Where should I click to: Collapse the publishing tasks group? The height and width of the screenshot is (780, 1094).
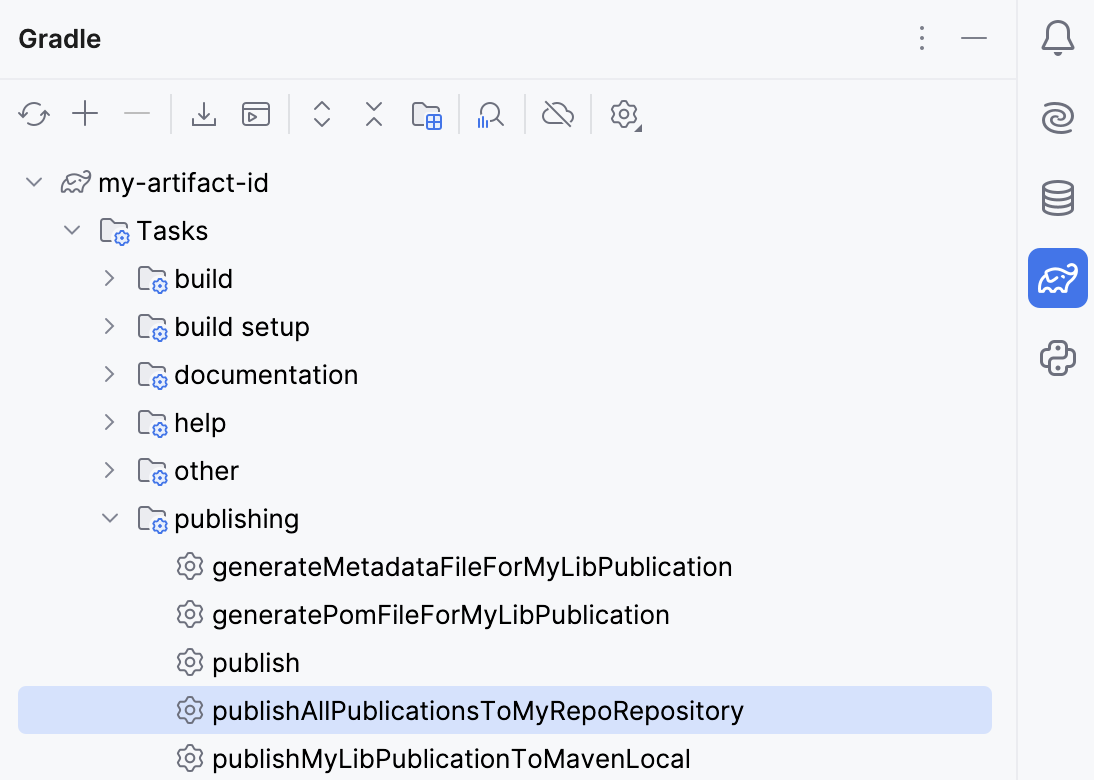coord(110,518)
